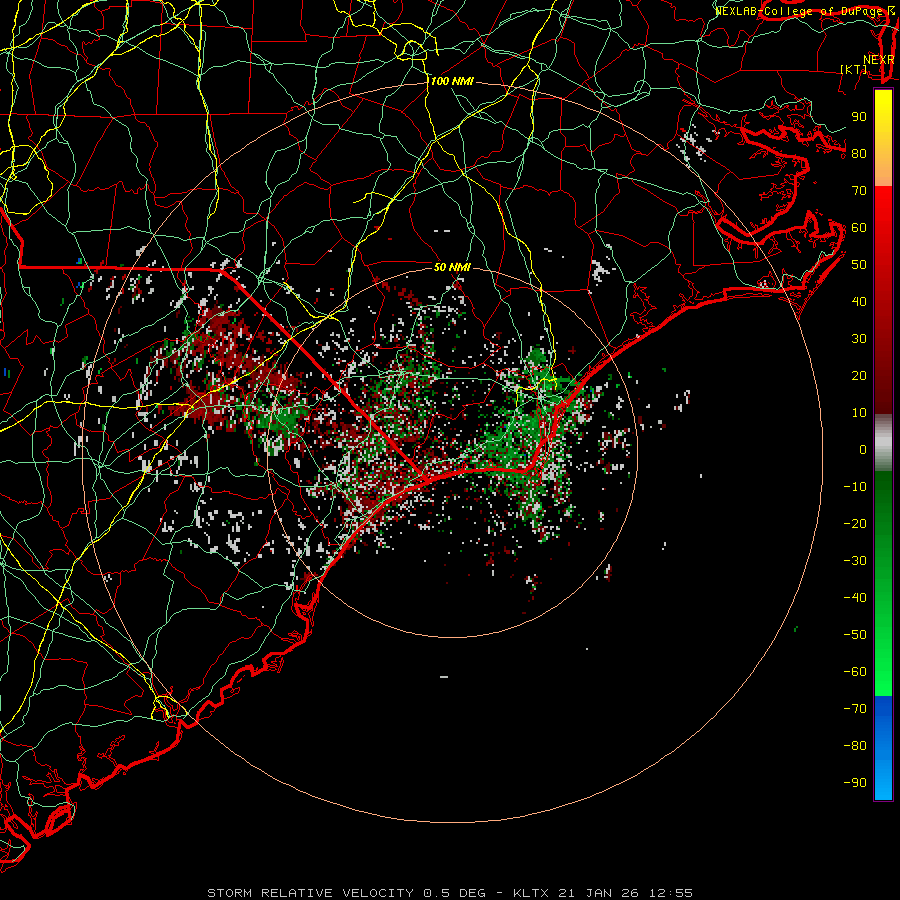Select the -70 value on velocity scale

pyautogui.click(x=855, y=709)
